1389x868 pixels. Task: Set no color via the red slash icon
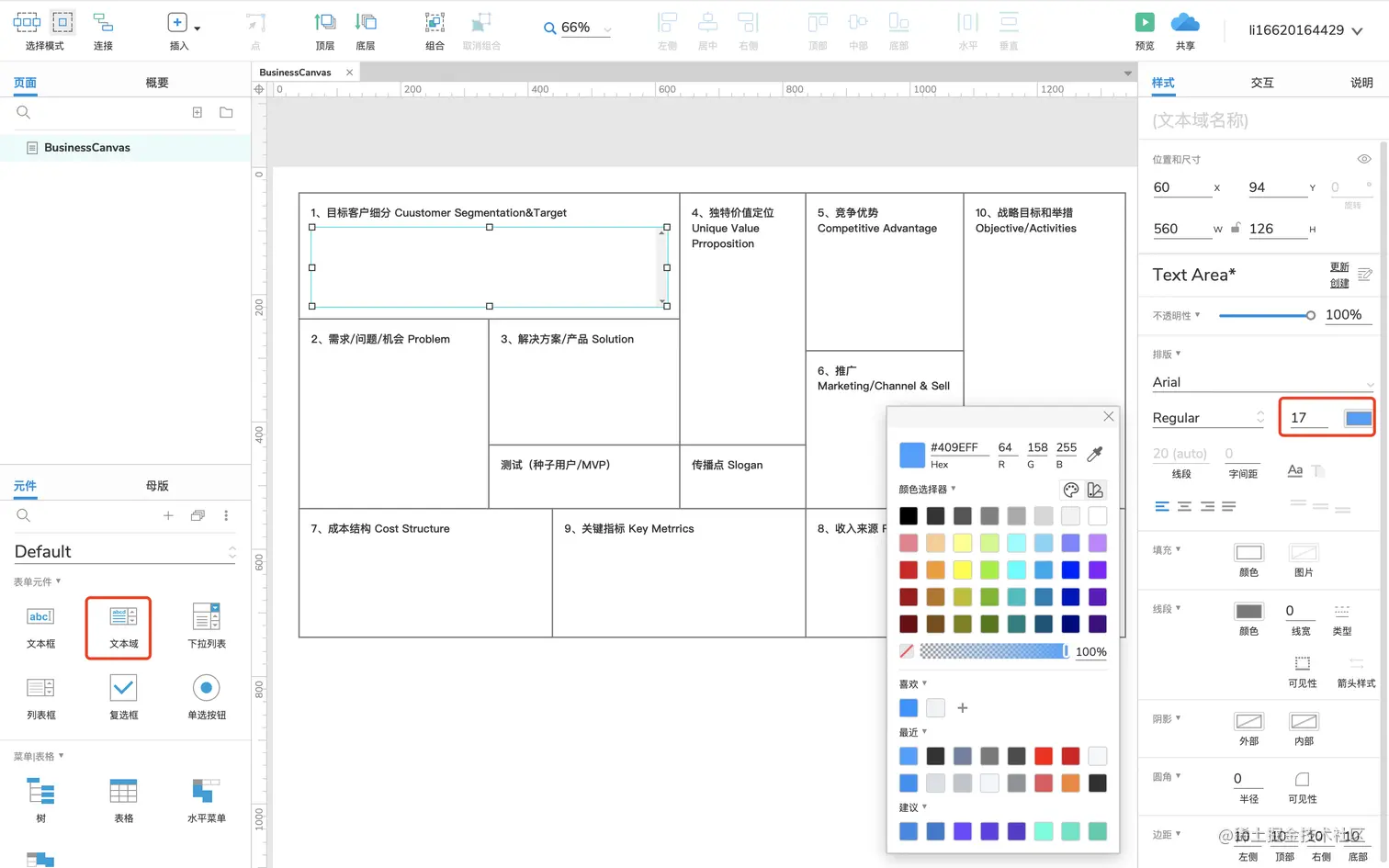point(907,651)
